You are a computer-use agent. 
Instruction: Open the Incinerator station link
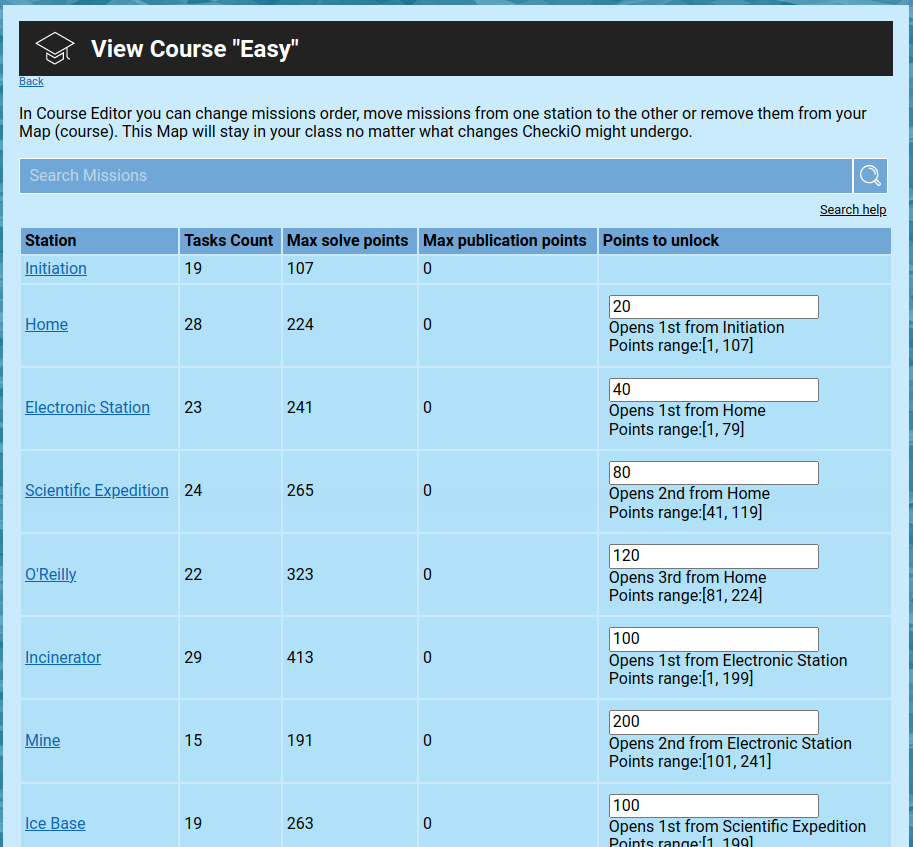tap(63, 657)
